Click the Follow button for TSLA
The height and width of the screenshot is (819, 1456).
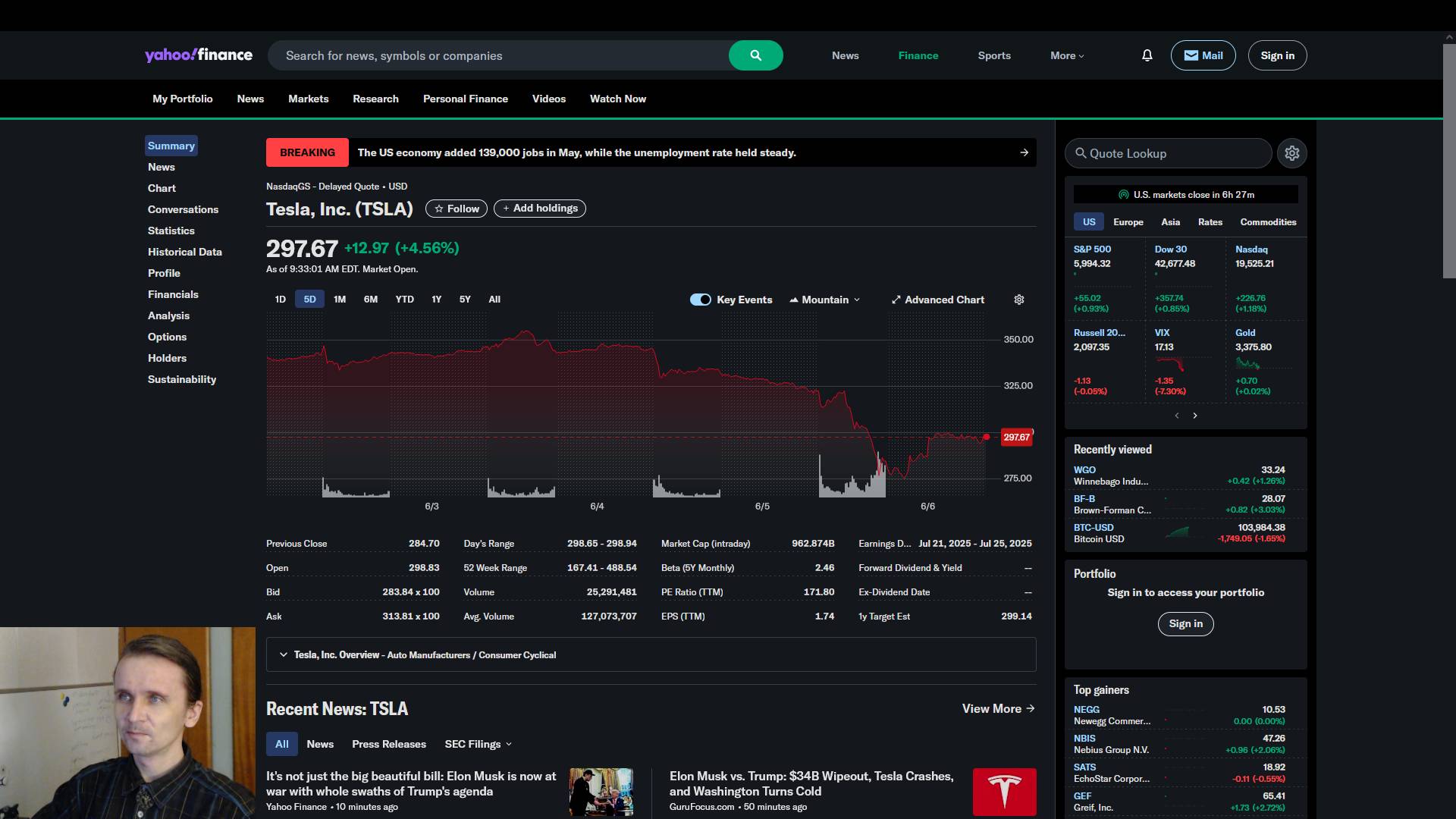coord(457,209)
